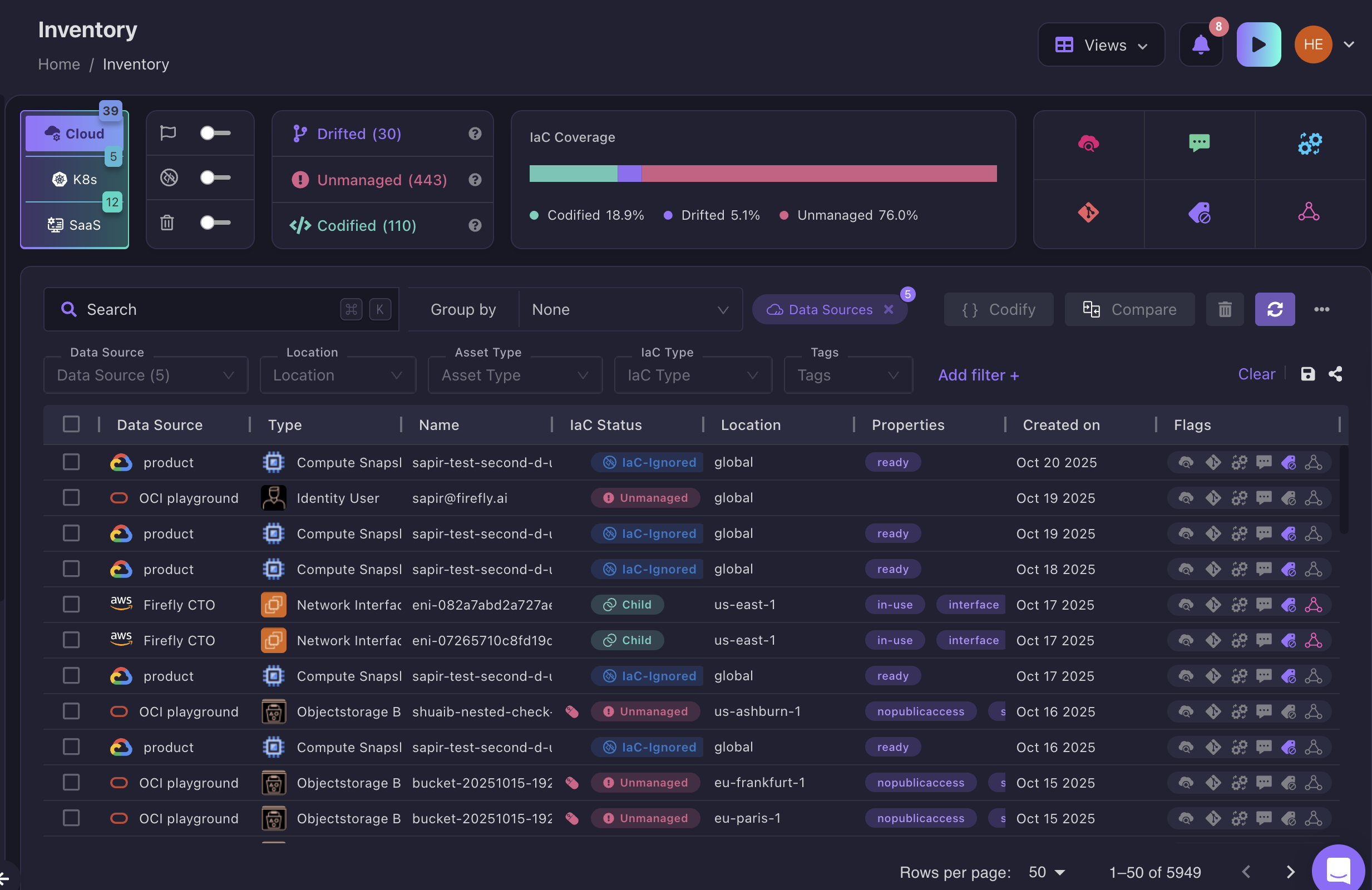1372x890 pixels.
Task: Click the purple refresh icon button
Action: click(x=1274, y=309)
